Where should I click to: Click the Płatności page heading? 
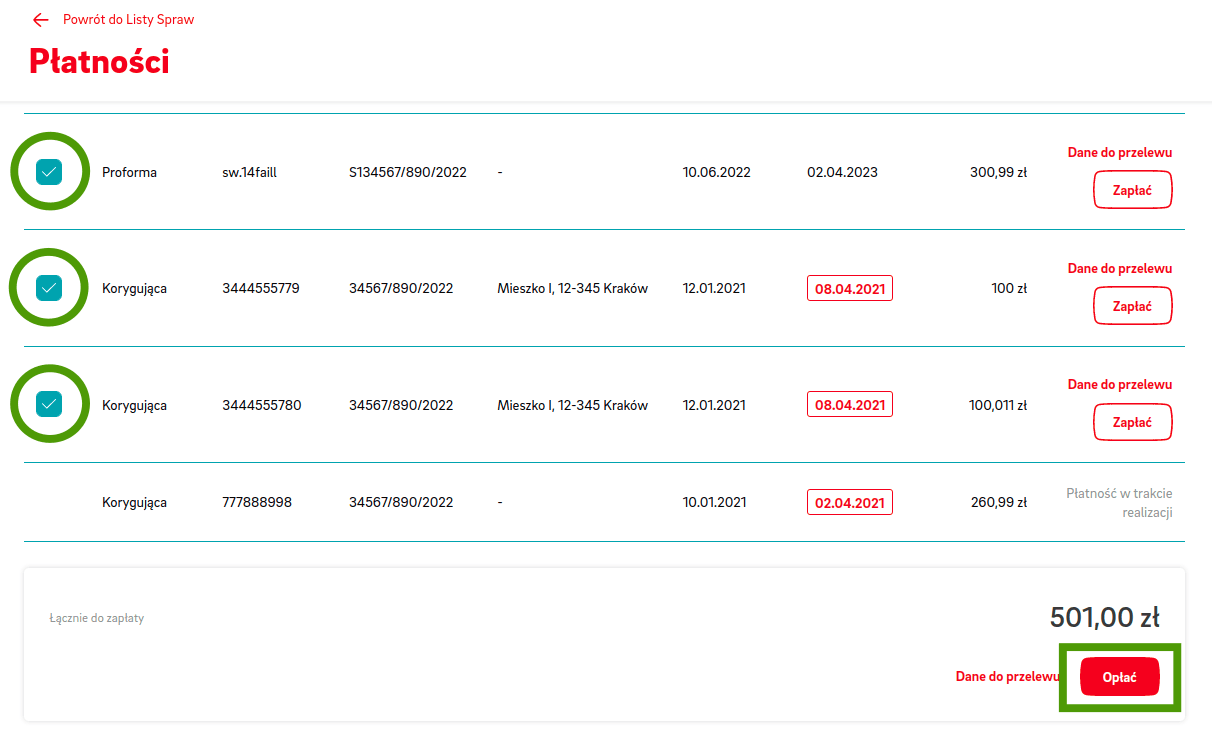coord(99,62)
